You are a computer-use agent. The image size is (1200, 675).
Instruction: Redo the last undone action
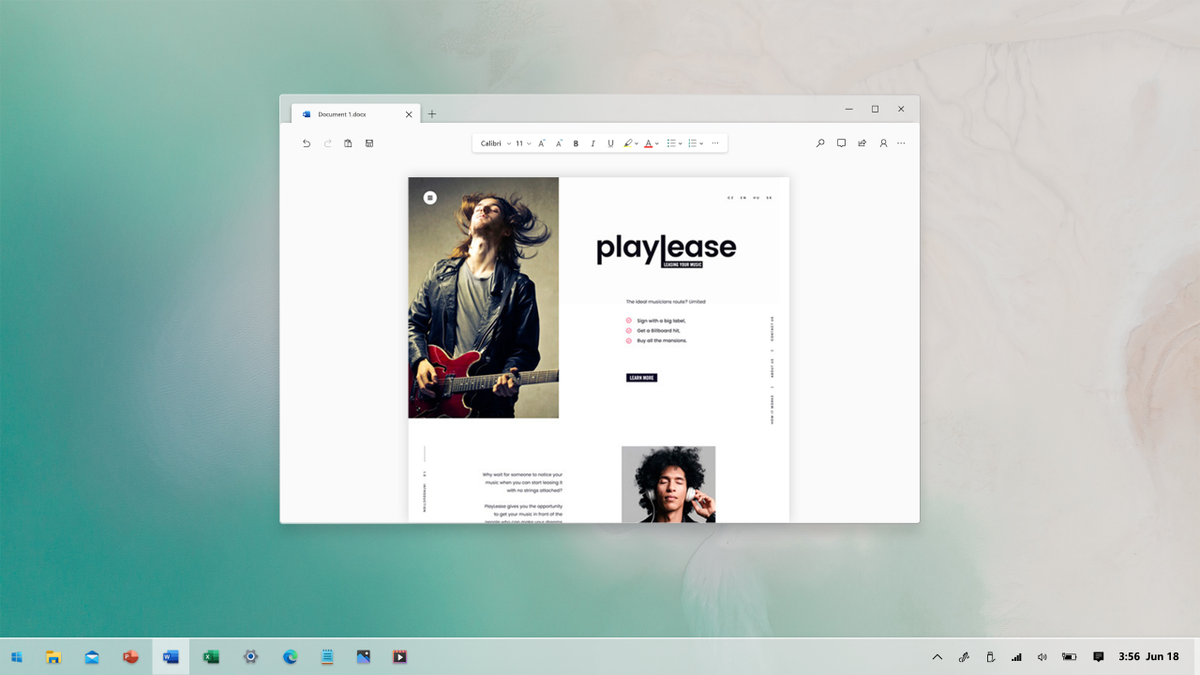pos(328,144)
